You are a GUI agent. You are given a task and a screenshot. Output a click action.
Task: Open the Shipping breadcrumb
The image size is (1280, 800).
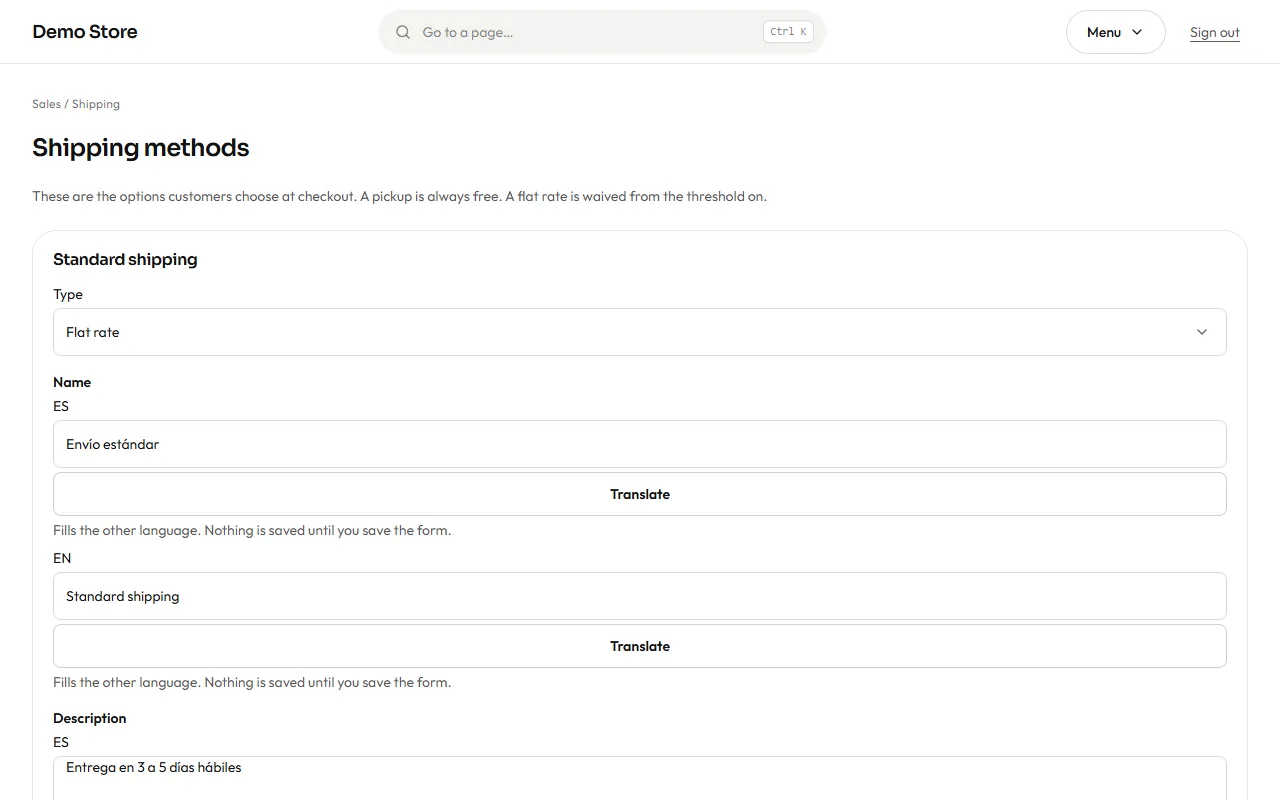[x=96, y=104]
